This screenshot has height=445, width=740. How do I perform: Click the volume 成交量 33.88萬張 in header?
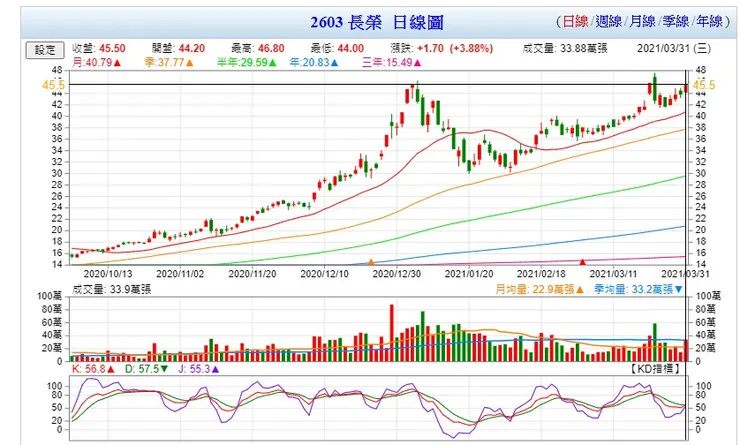coord(565,49)
